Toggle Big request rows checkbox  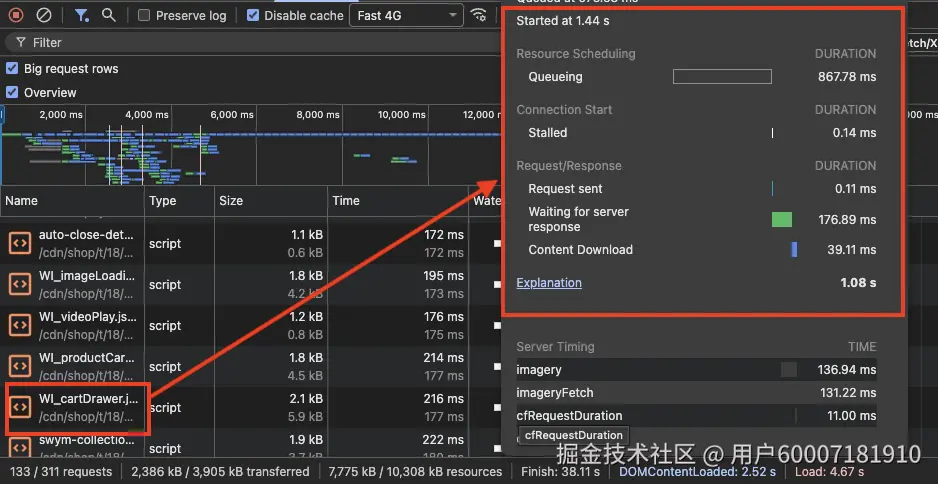click(12, 68)
